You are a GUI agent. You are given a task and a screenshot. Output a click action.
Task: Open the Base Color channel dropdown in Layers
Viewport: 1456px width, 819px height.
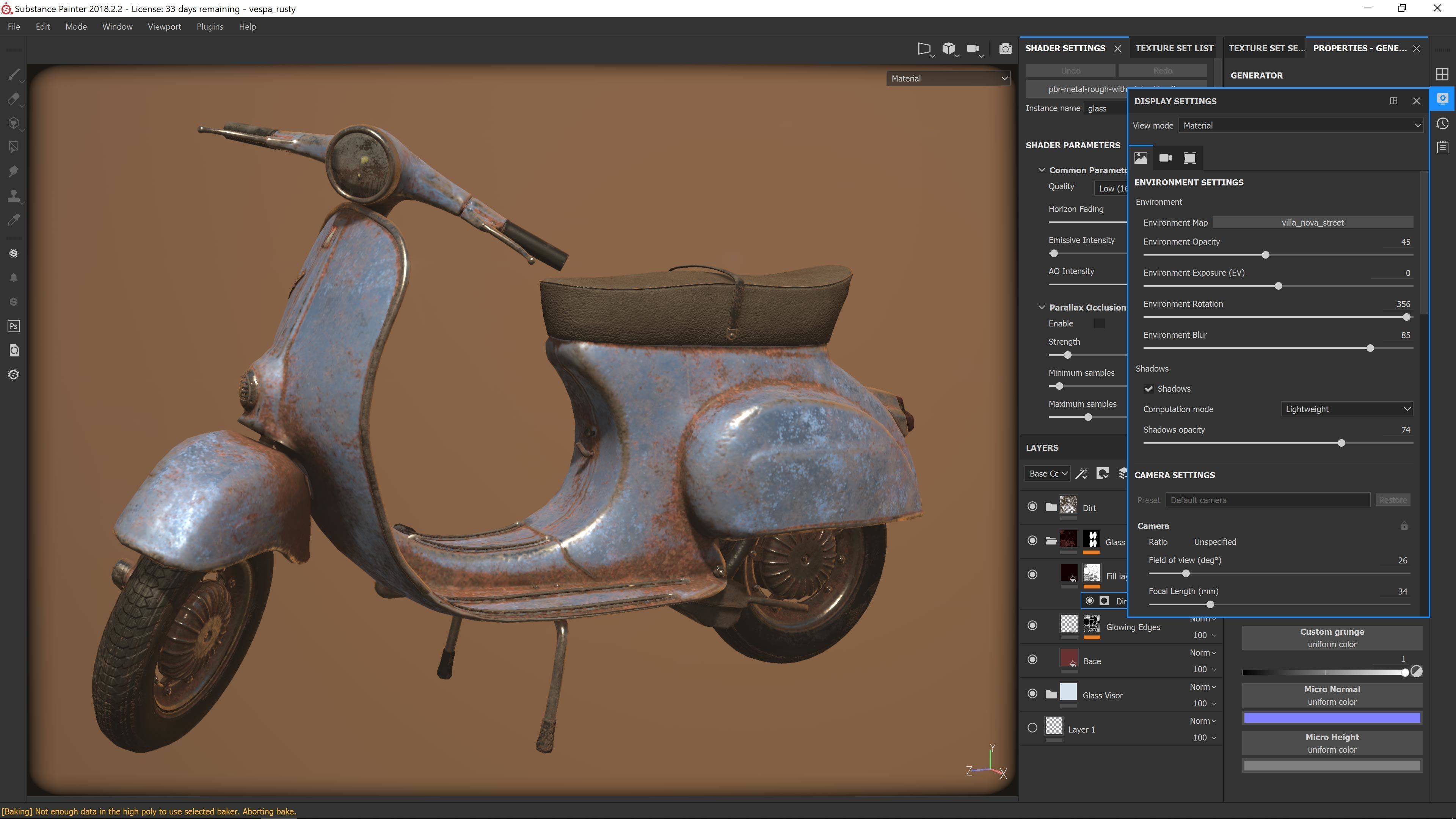(1047, 474)
